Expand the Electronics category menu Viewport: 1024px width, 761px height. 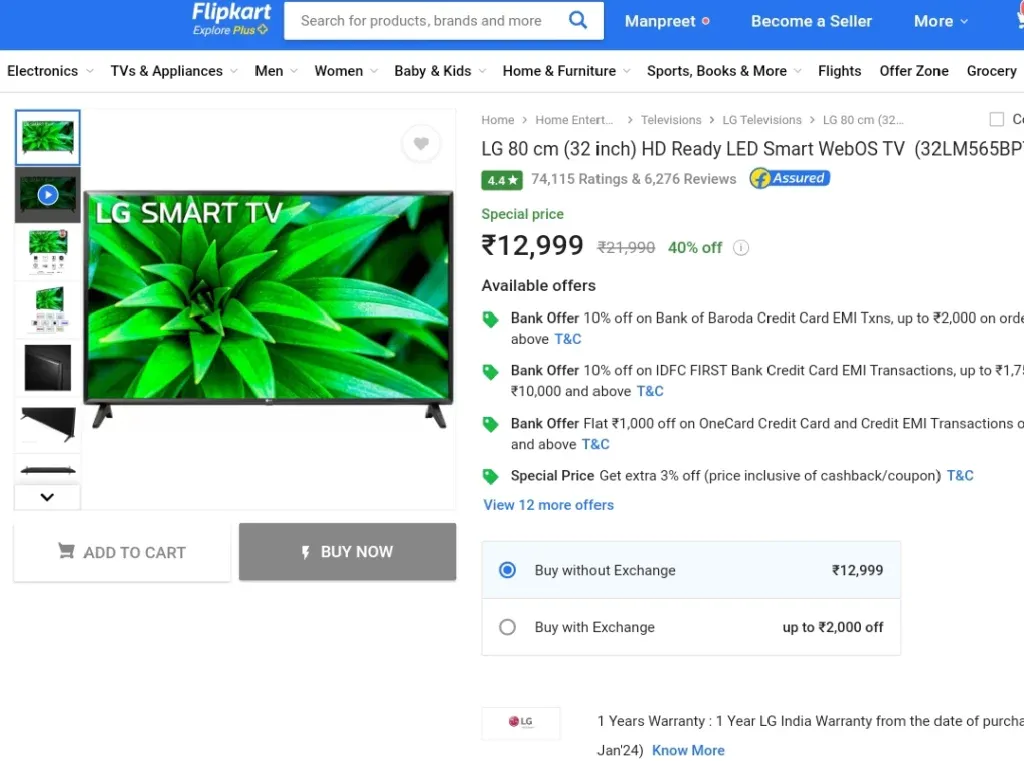[50, 71]
